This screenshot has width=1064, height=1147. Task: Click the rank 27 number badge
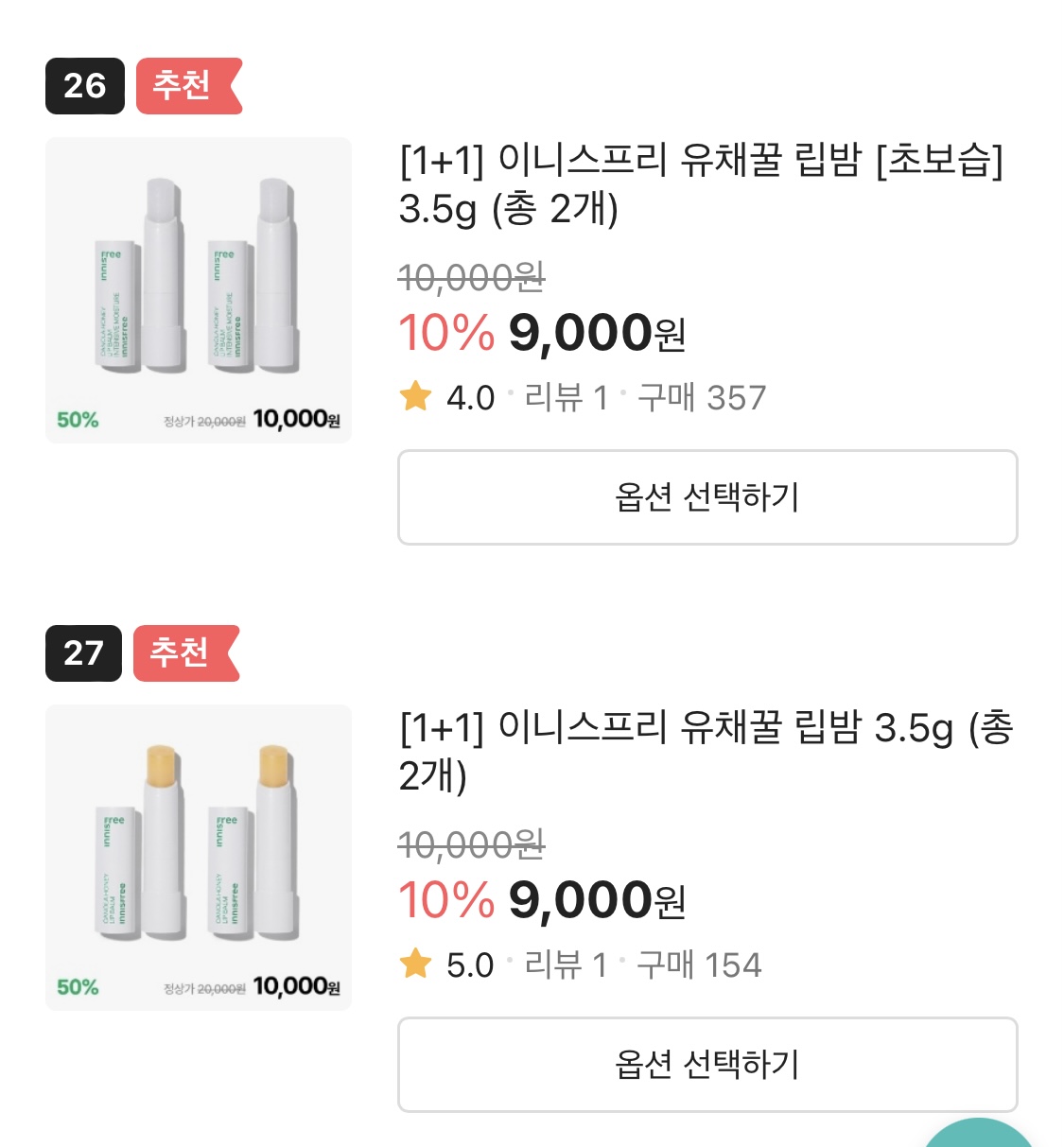pos(83,653)
